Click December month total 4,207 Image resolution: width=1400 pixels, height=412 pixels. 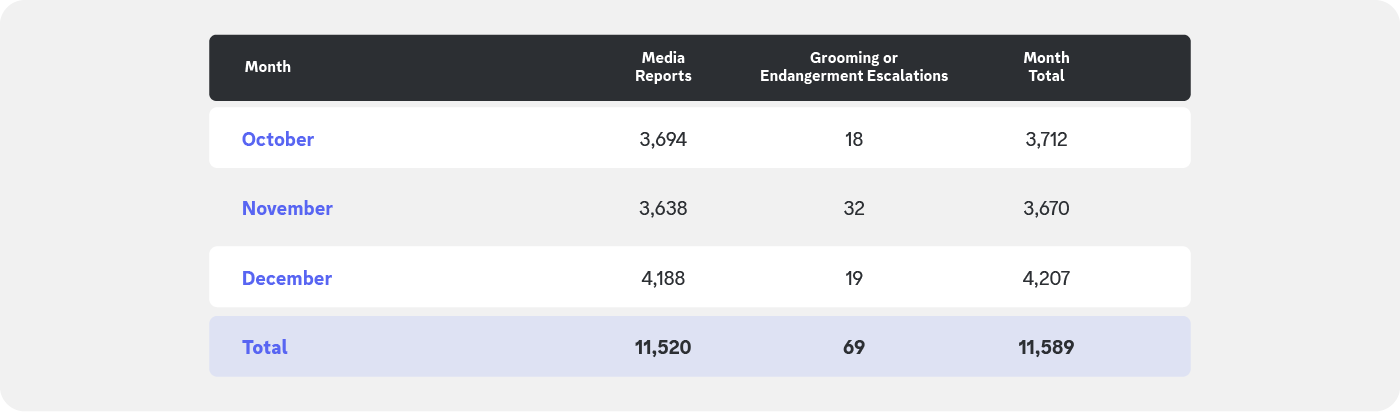(x=1046, y=278)
